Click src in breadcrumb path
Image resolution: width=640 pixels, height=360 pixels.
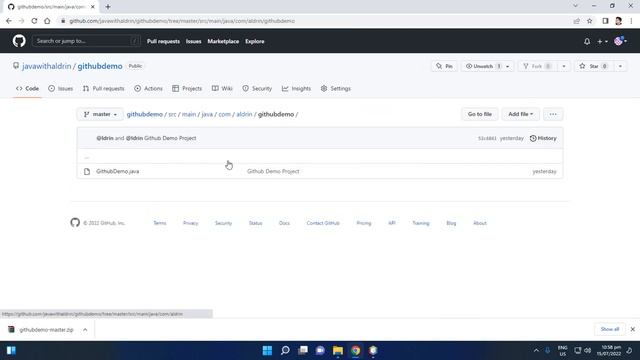(172, 114)
